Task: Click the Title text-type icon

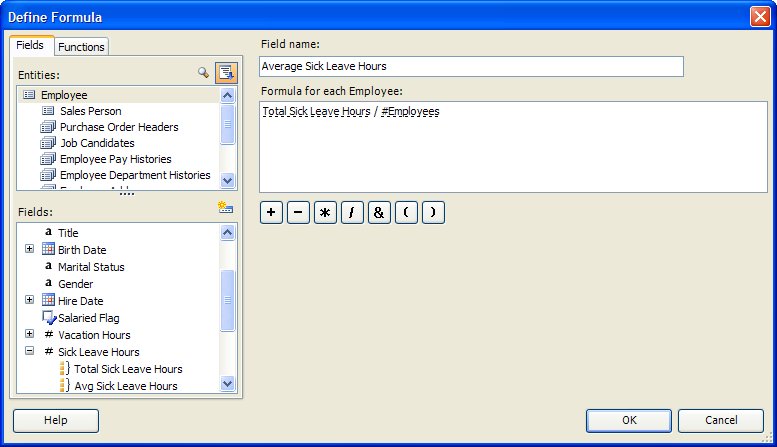Action: 49,232
